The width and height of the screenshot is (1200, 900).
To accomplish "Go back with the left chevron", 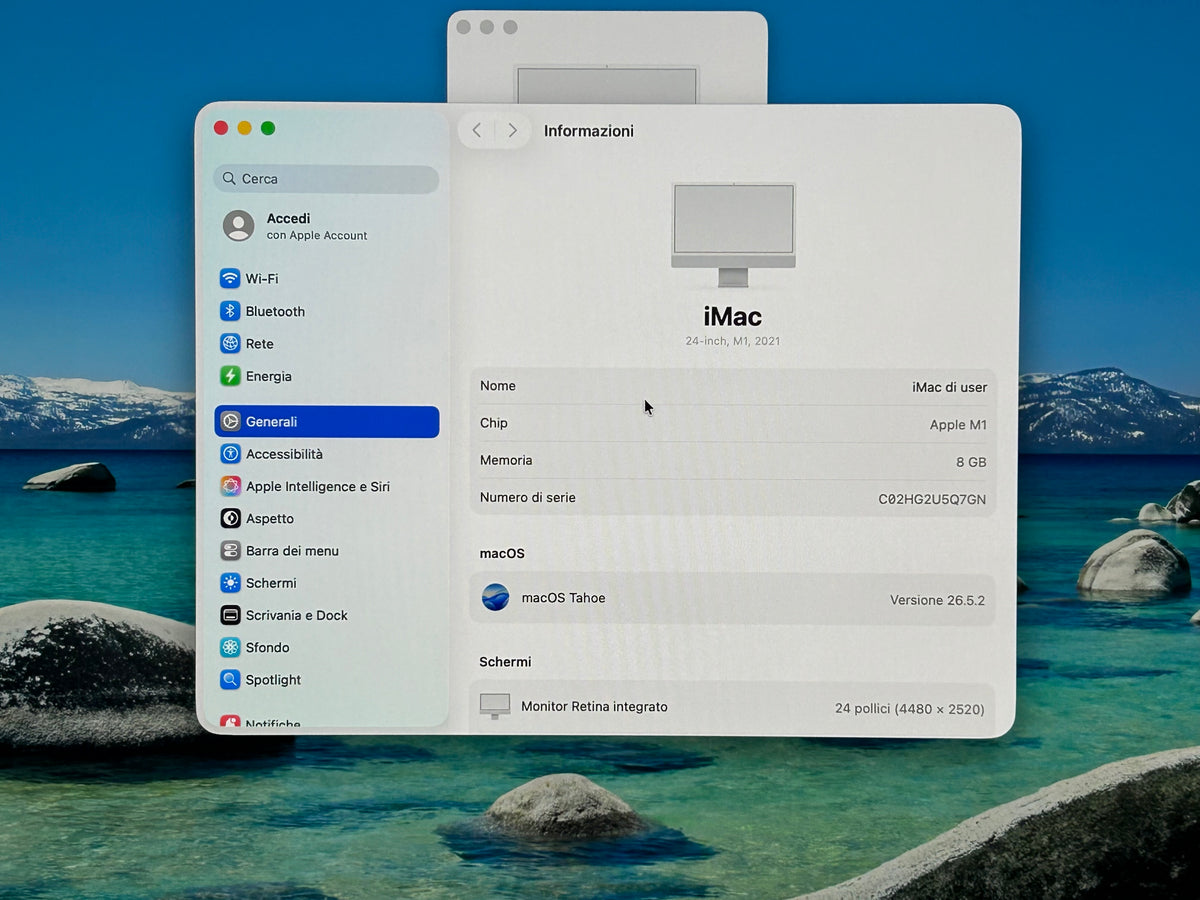I will click(x=477, y=130).
